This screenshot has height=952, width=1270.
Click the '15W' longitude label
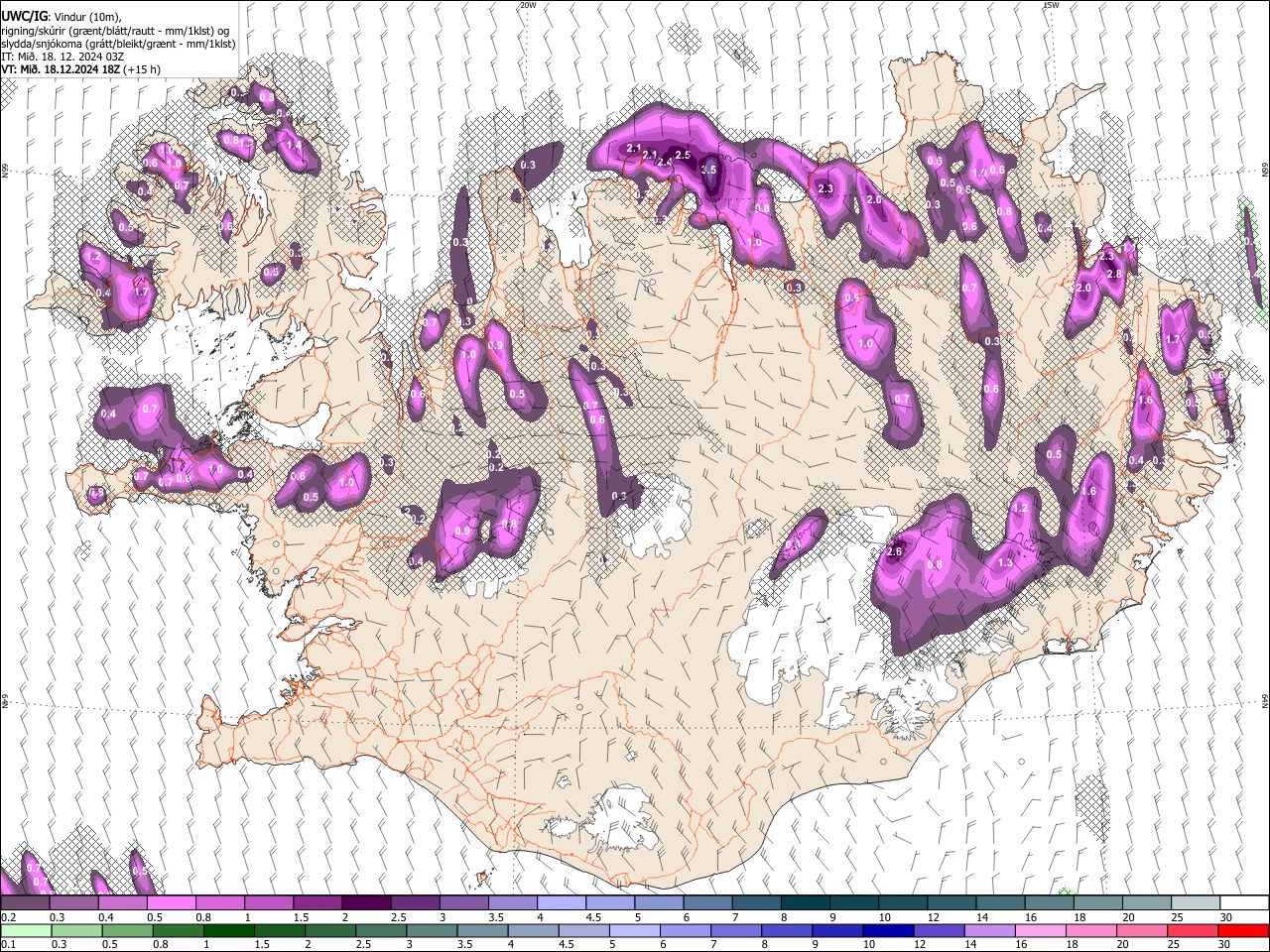click(x=1051, y=5)
